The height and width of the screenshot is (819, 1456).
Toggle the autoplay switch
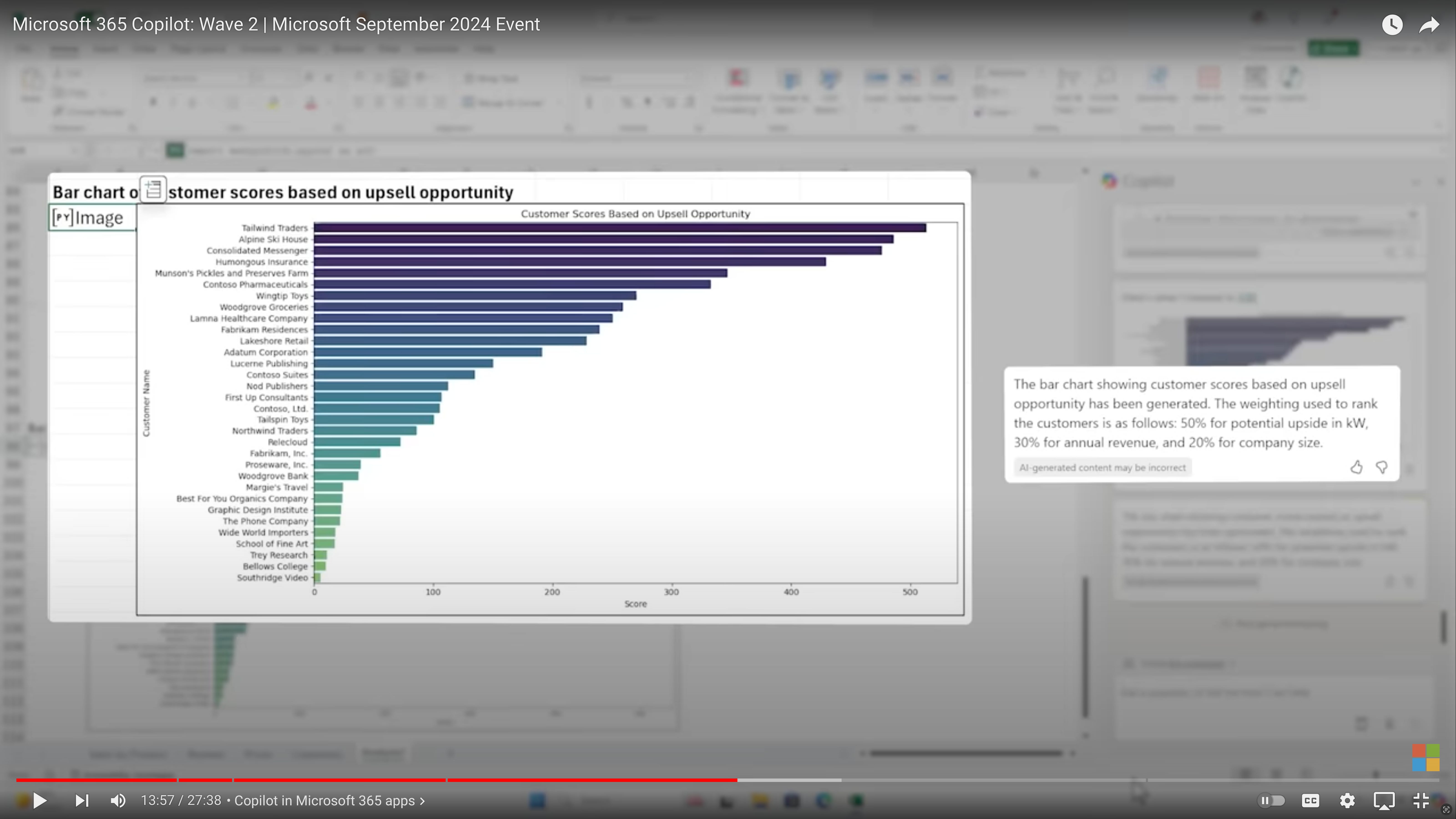point(1271,800)
